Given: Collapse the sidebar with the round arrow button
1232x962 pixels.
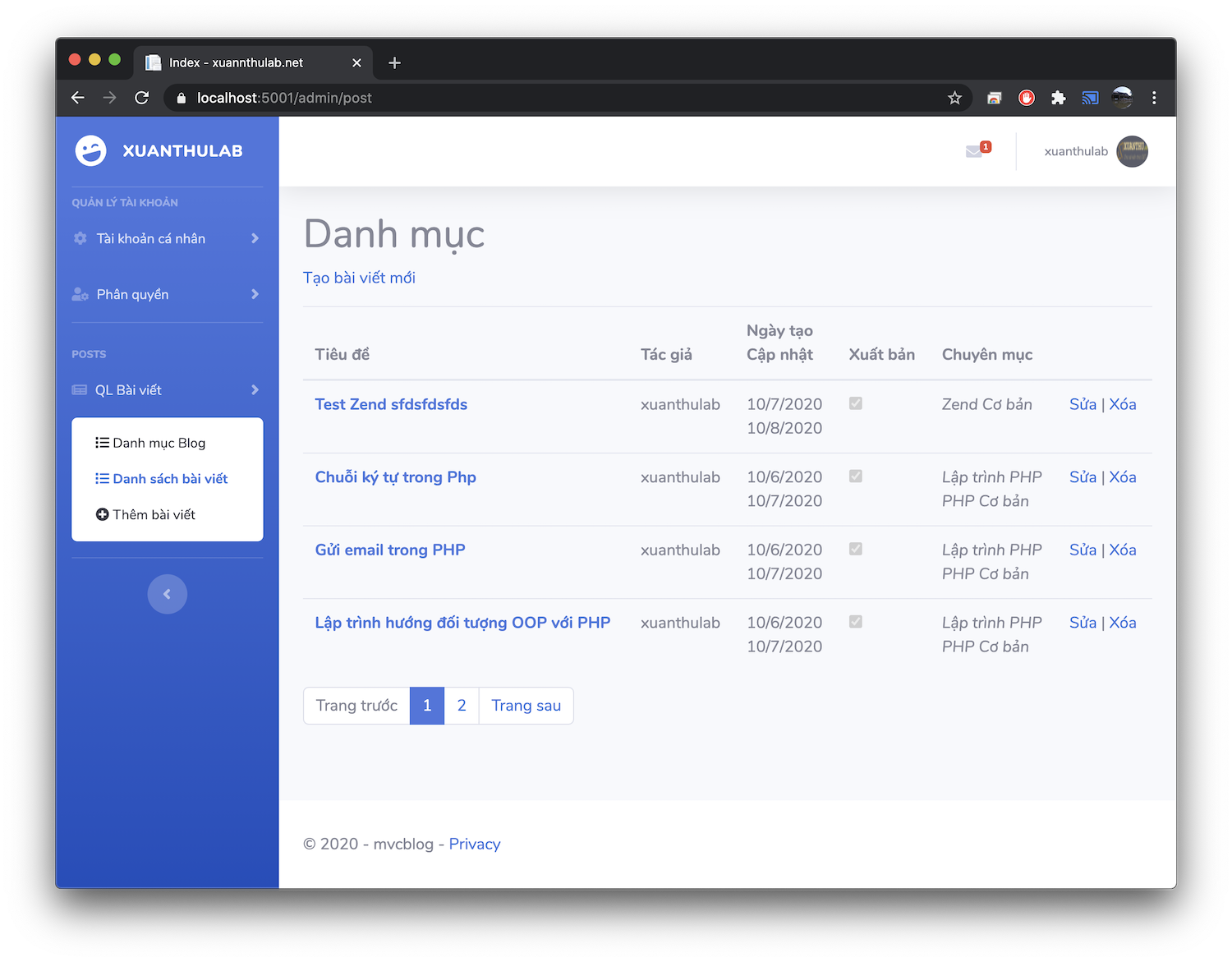Looking at the screenshot, I should [x=168, y=594].
